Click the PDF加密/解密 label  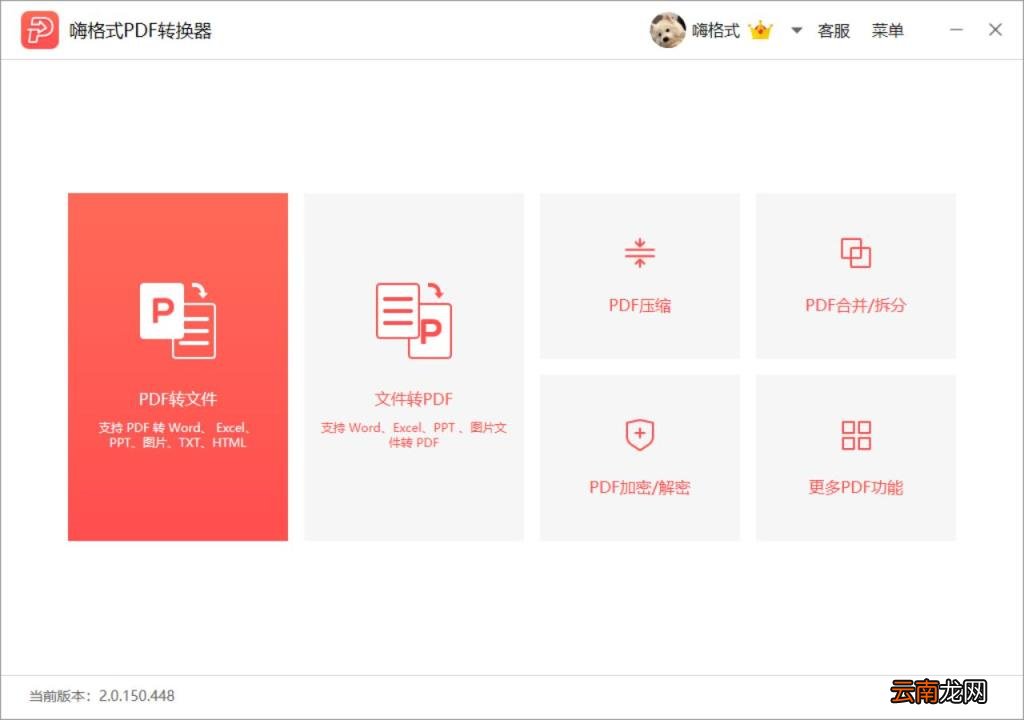click(x=639, y=487)
